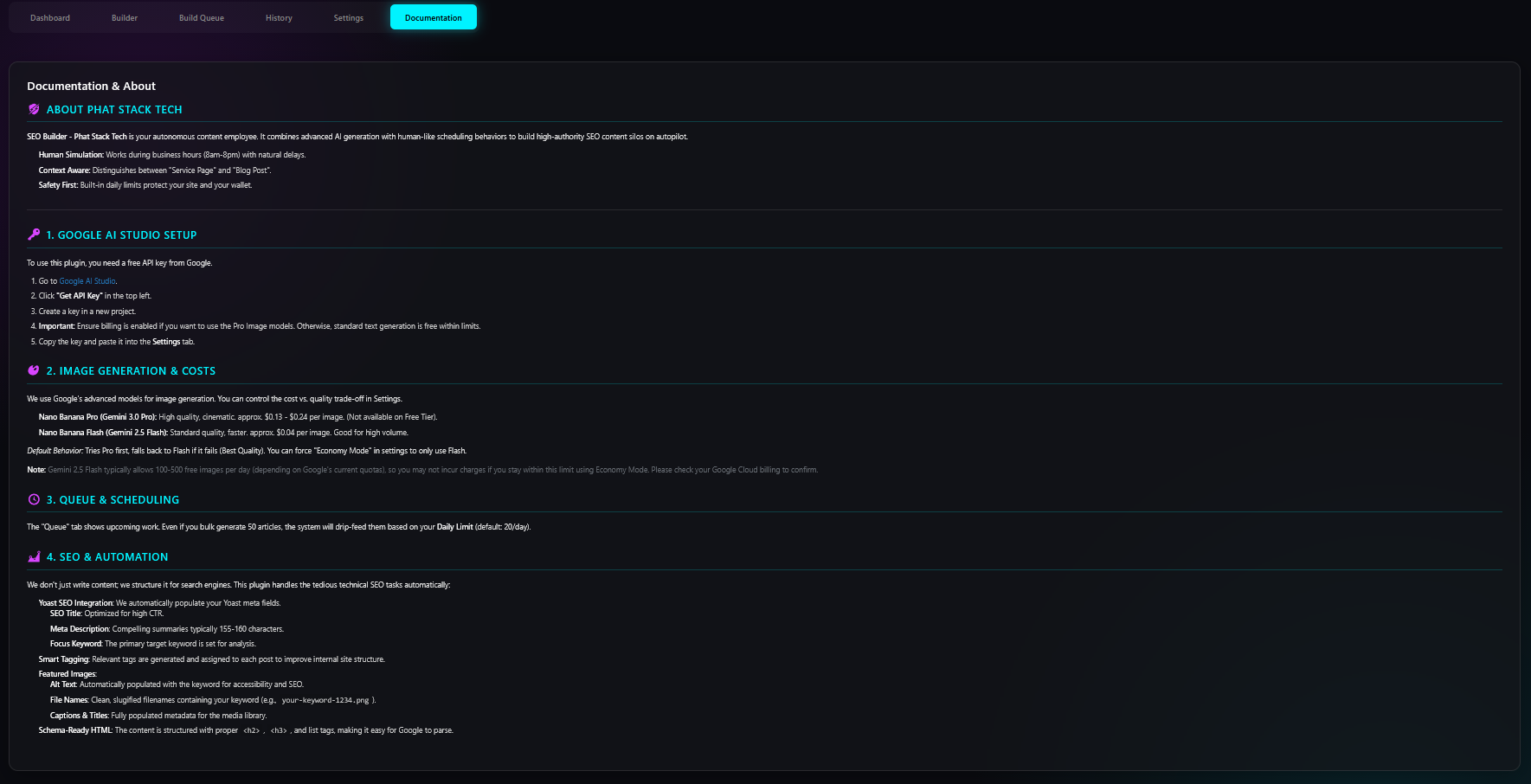Viewport: 1531px width, 784px height.
Task: Open the Build Queue tab
Action: coord(202,17)
